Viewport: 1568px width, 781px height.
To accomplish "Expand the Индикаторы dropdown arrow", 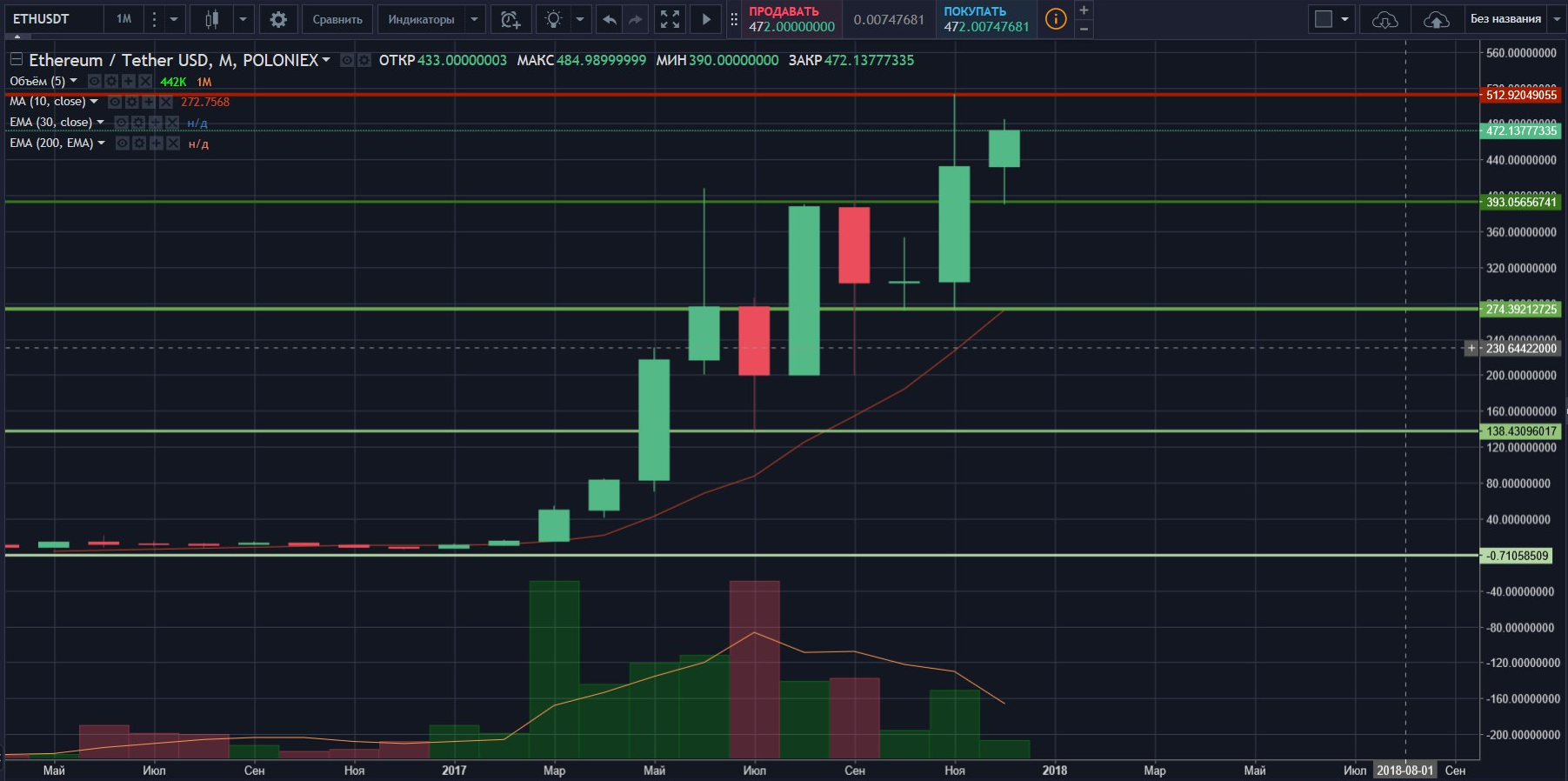I will tap(474, 19).
